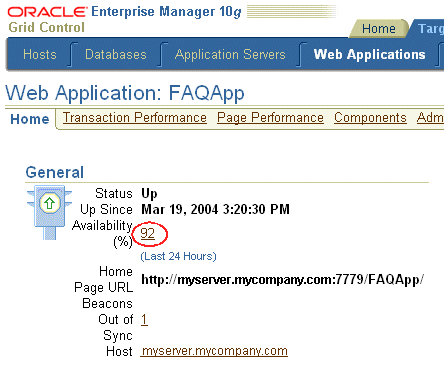The image size is (444, 376).
Task: Open the Page Performance link
Action: 270,118
